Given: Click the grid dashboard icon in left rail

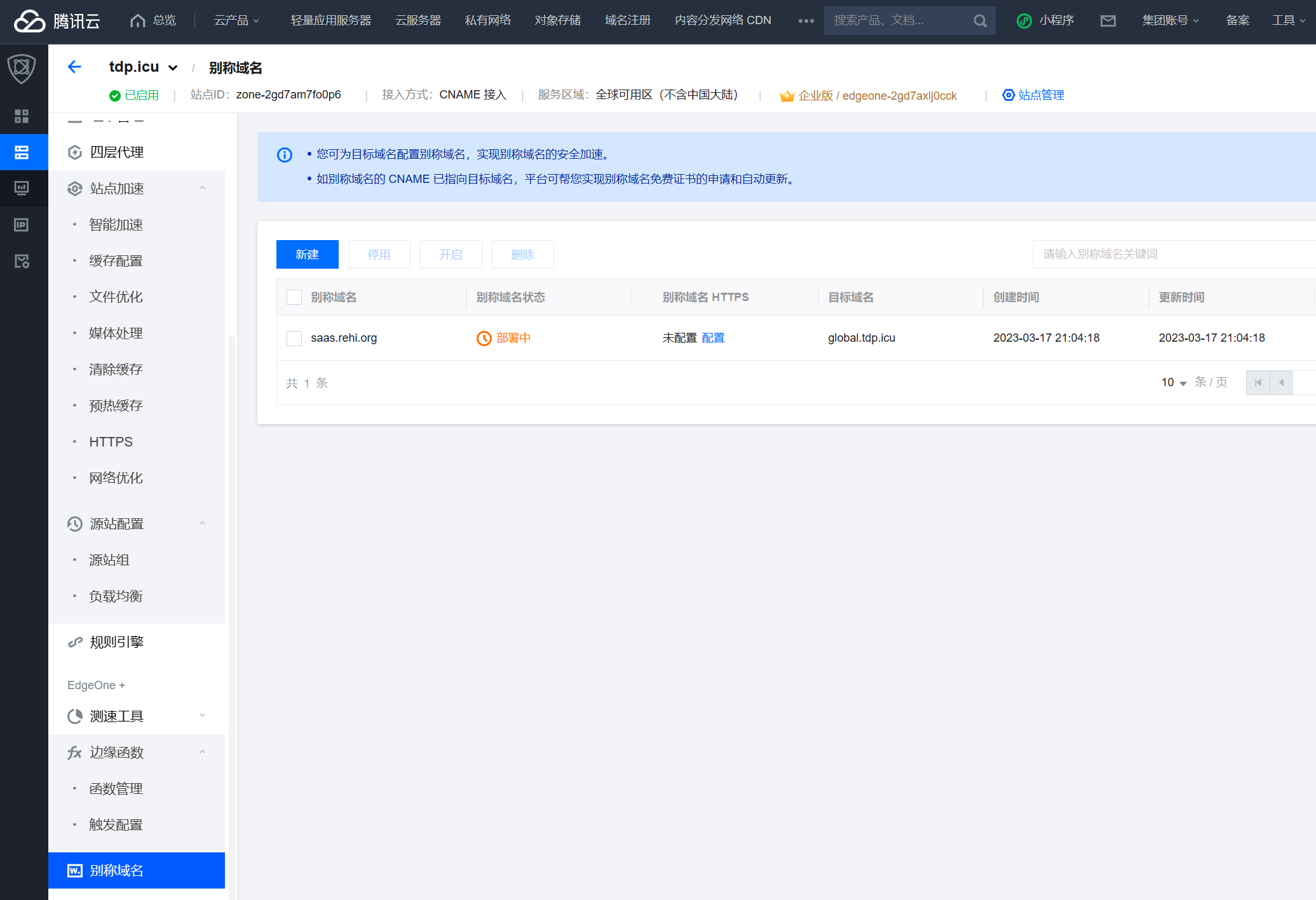Looking at the screenshot, I should pyautogui.click(x=22, y=116).
